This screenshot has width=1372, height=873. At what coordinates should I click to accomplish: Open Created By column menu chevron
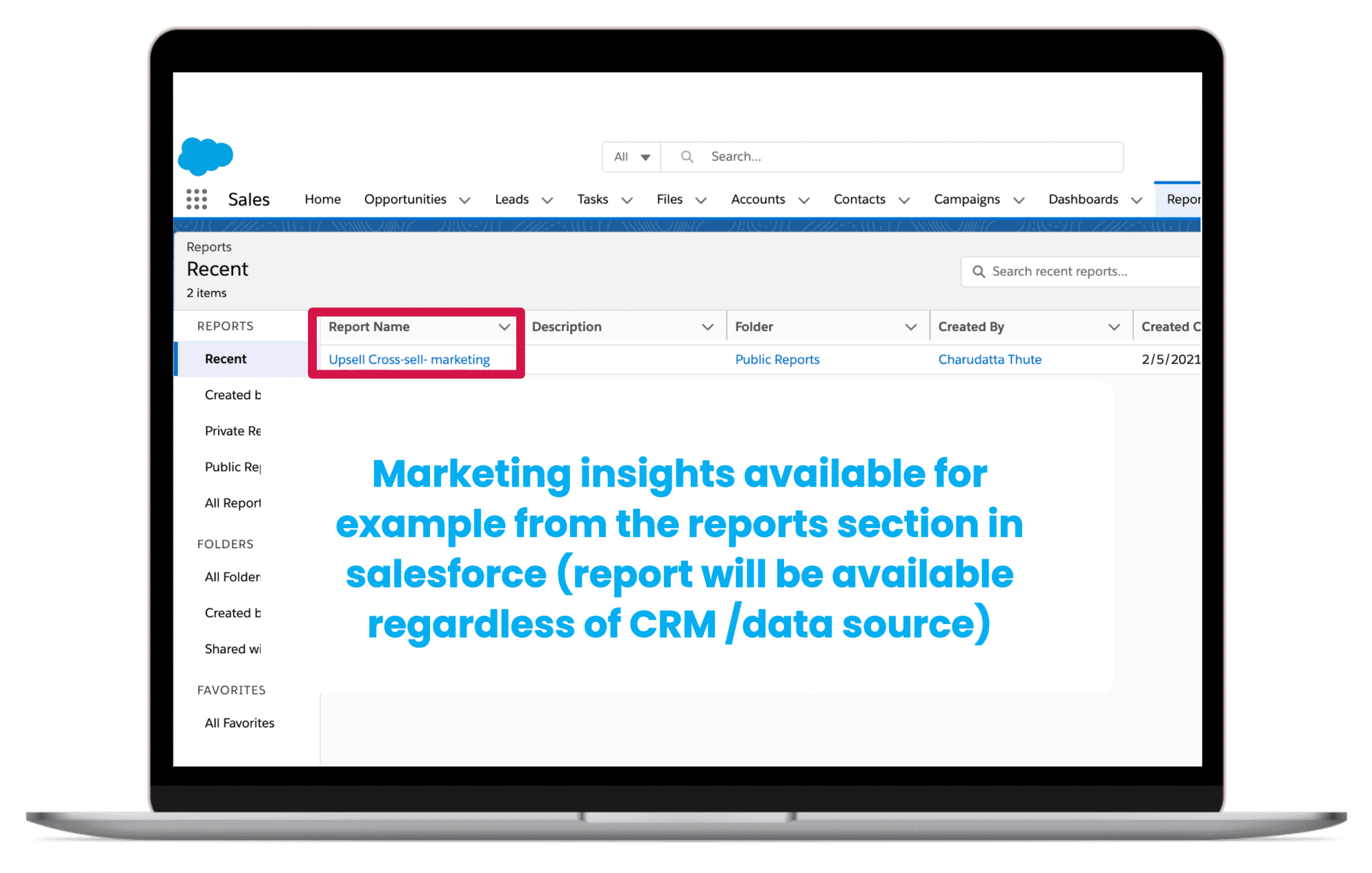pyautogui.click(x=1114, y=327)
